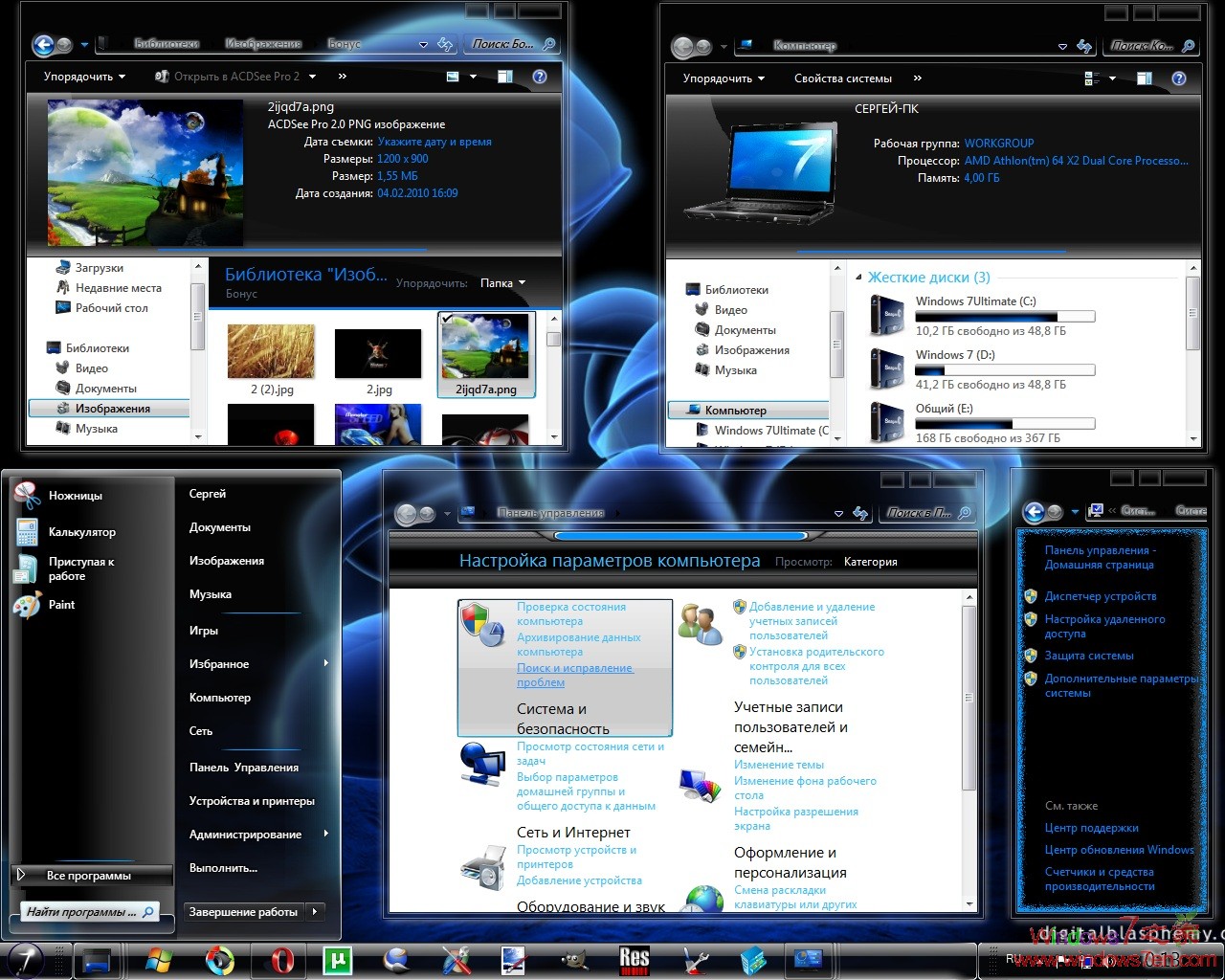Toggle preview pane in Images library window
1225x980 pixels.
pos(505,77)
